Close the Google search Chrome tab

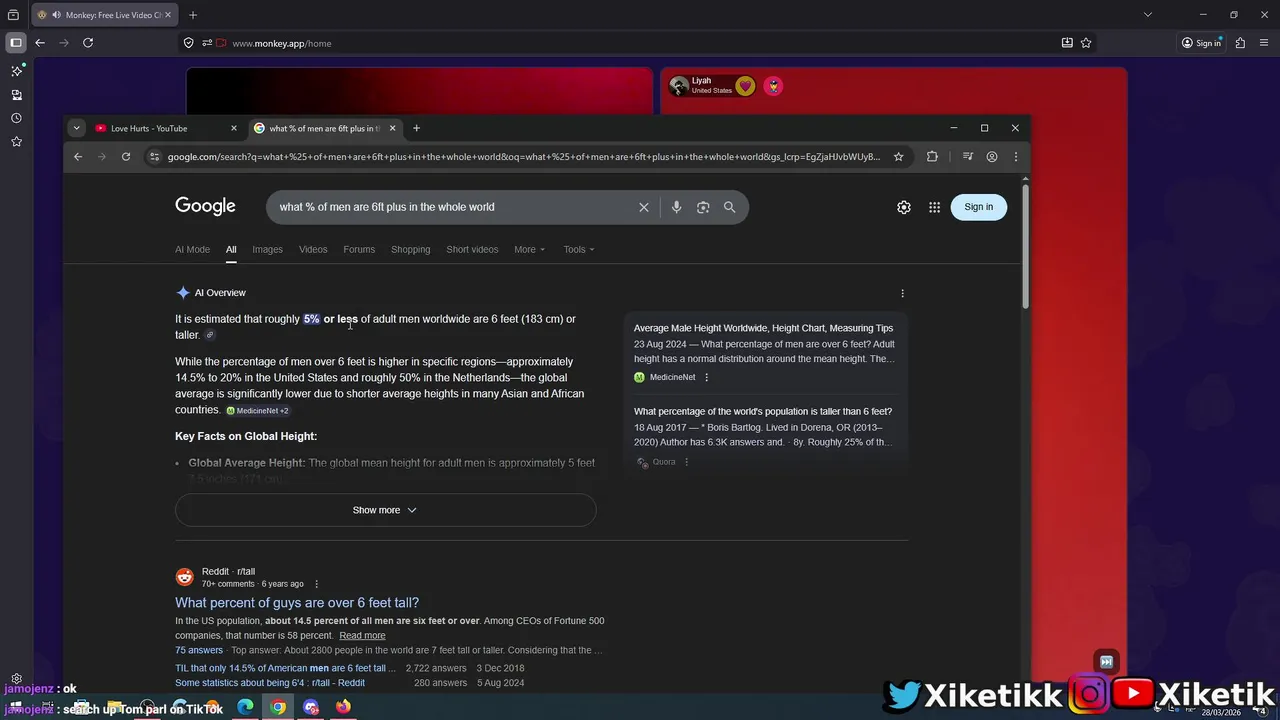(x=392, y=128)
